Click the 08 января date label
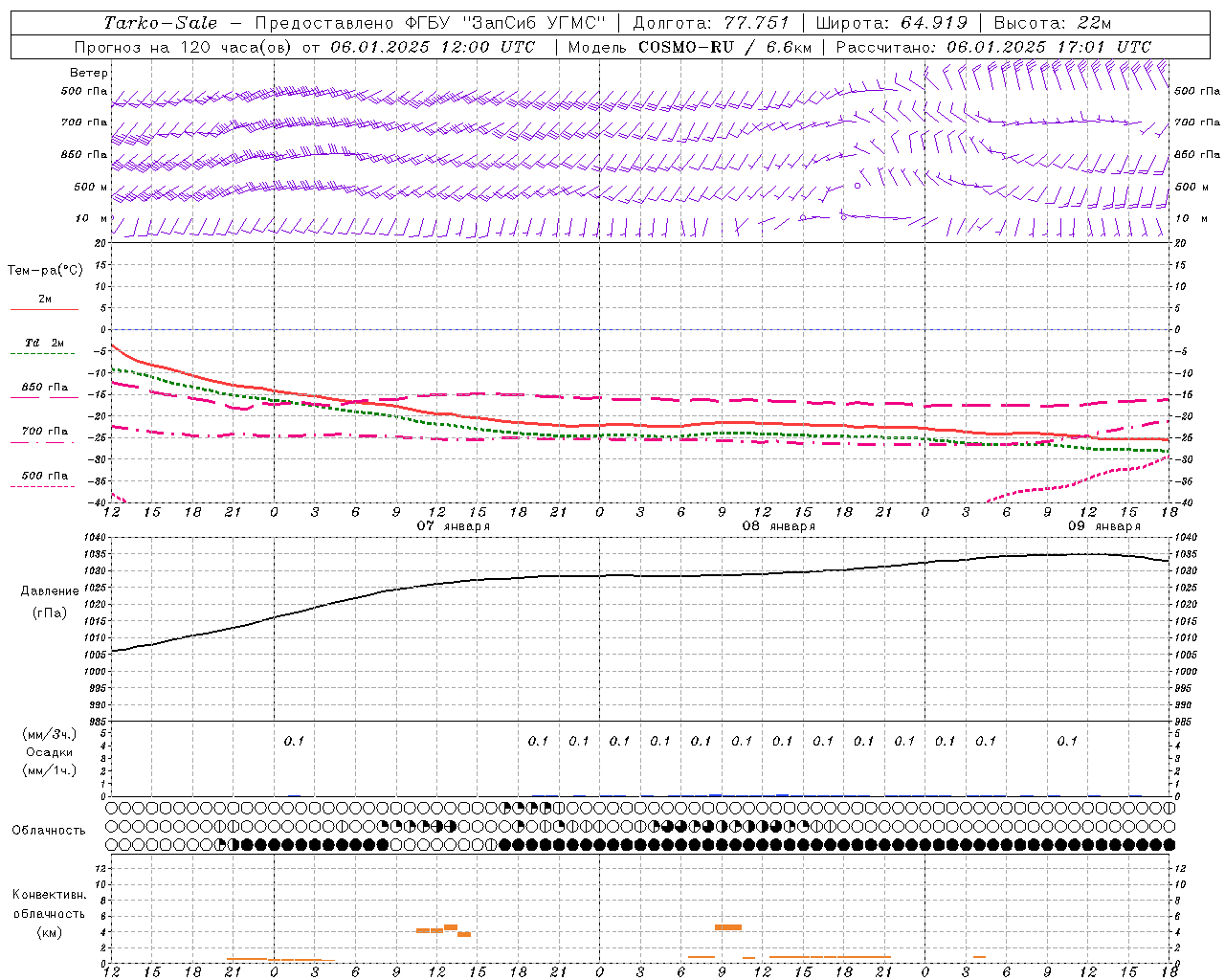This screenshot has height=980, width=1225. click(778, 526)
